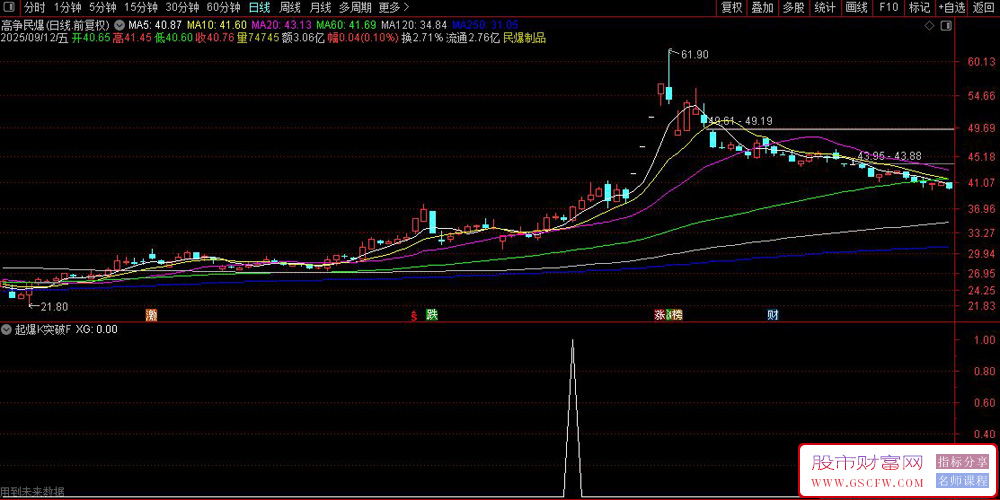The height and width of the screenshot is (500, 1000).
Task: Click the 榜 event marker
Action: coord(677,314)
